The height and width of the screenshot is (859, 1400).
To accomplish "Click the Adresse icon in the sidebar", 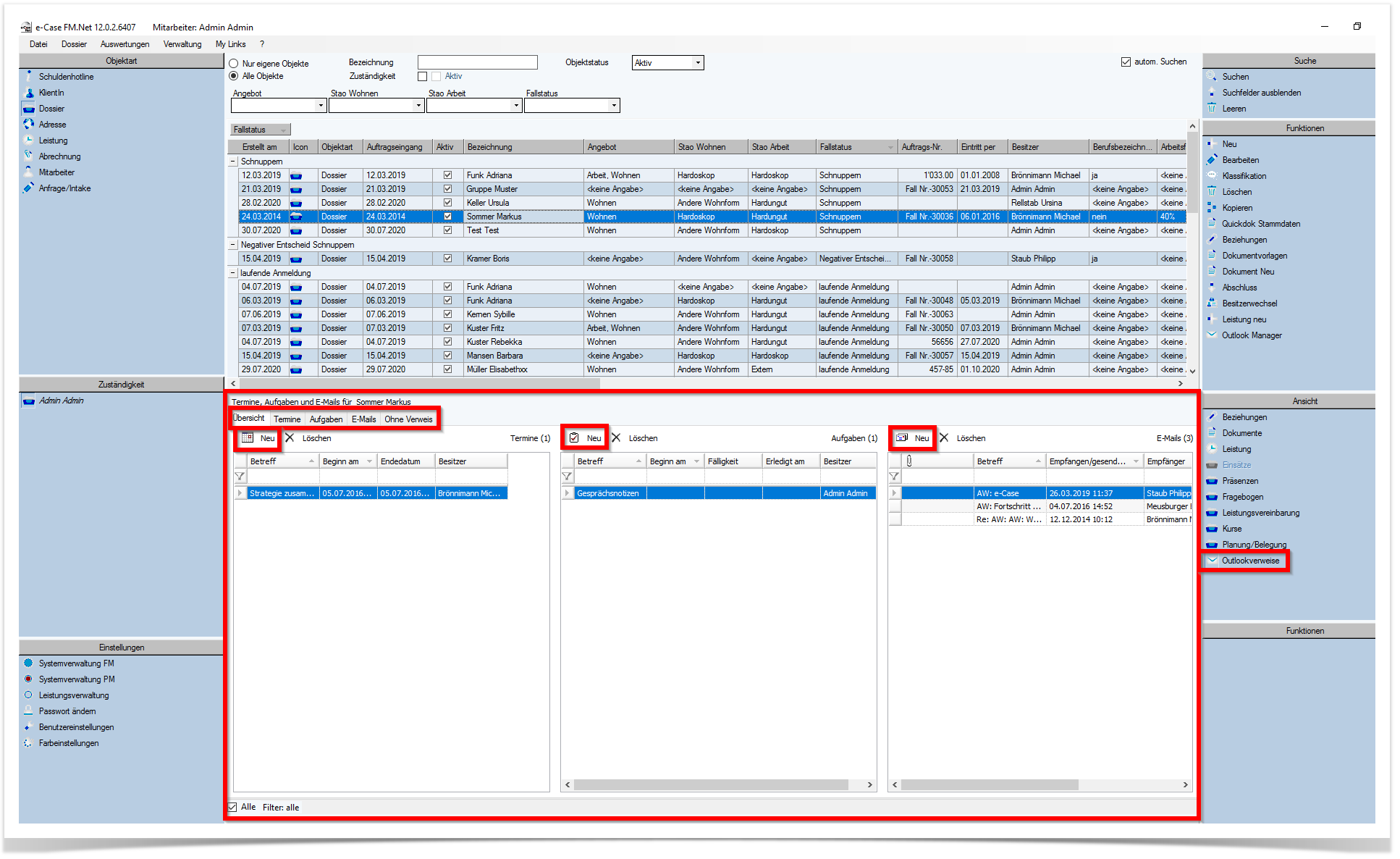I will 29,124.
